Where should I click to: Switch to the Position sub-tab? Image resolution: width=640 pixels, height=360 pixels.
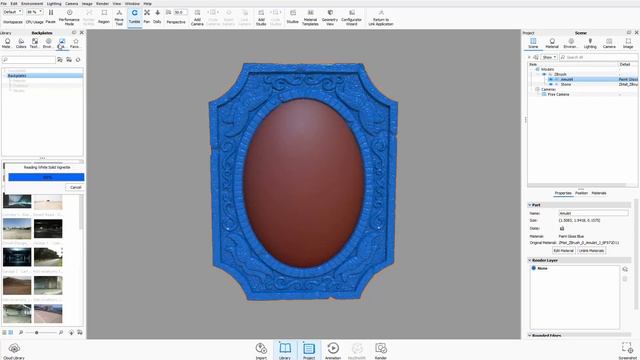pyautogui.click(x=581, y=193)
